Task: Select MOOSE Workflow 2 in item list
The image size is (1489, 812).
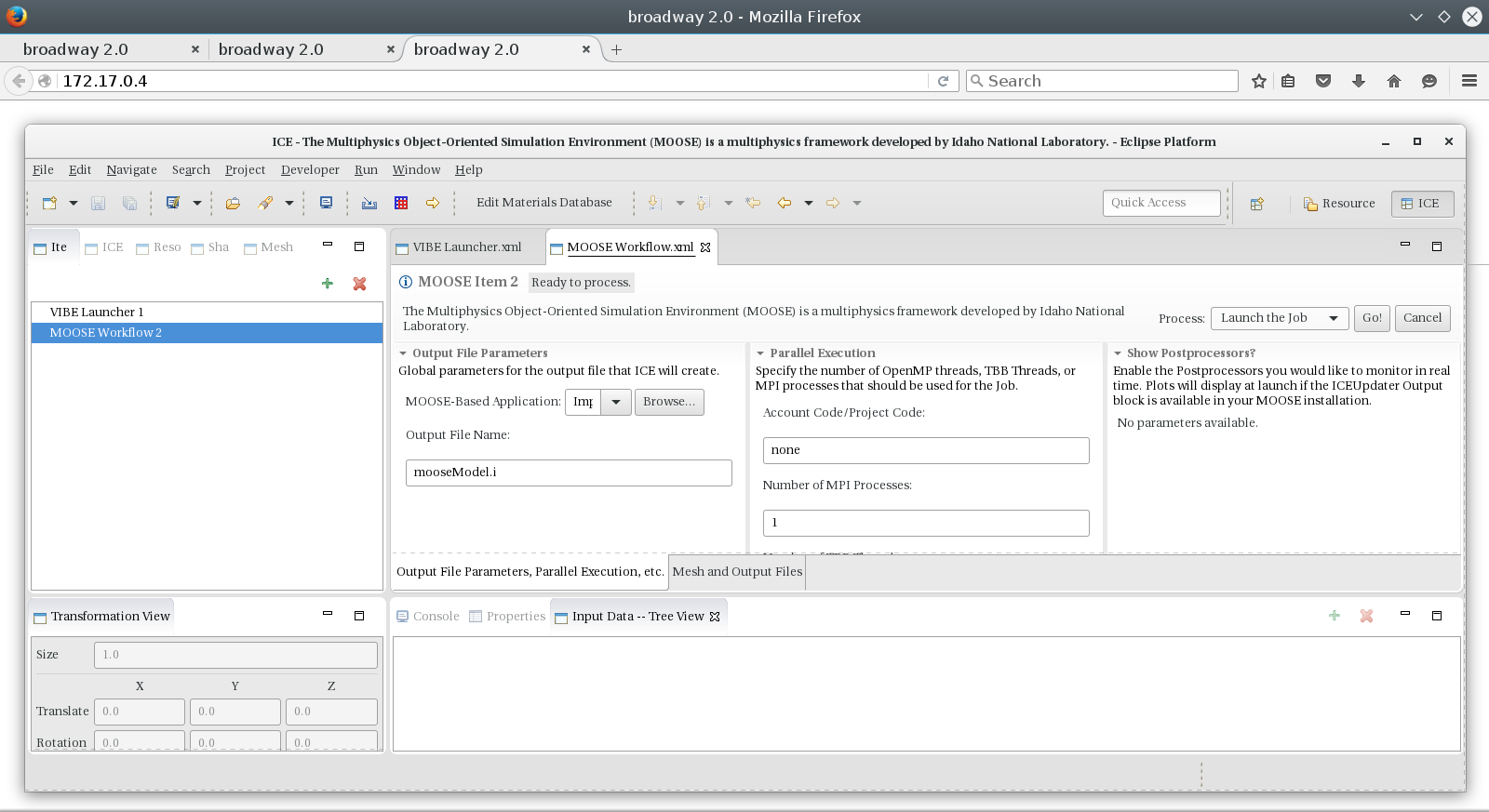Action: click(x=207, y=333)
